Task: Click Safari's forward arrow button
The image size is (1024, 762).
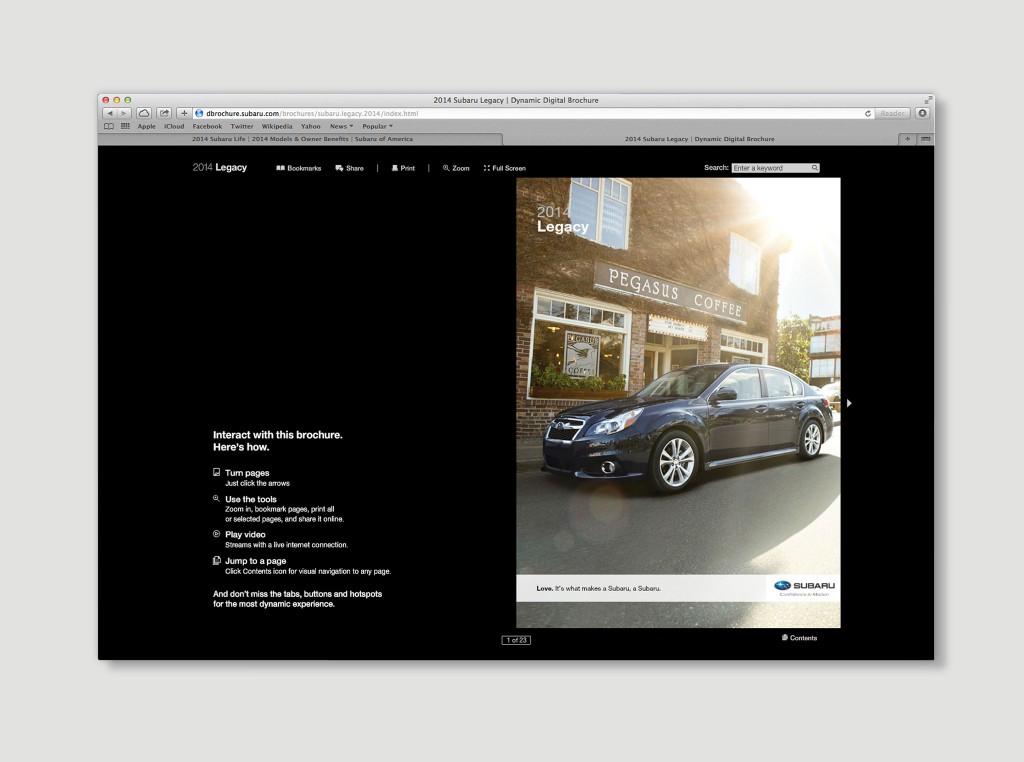Action: pyautogui.click(x=123, y=114)
